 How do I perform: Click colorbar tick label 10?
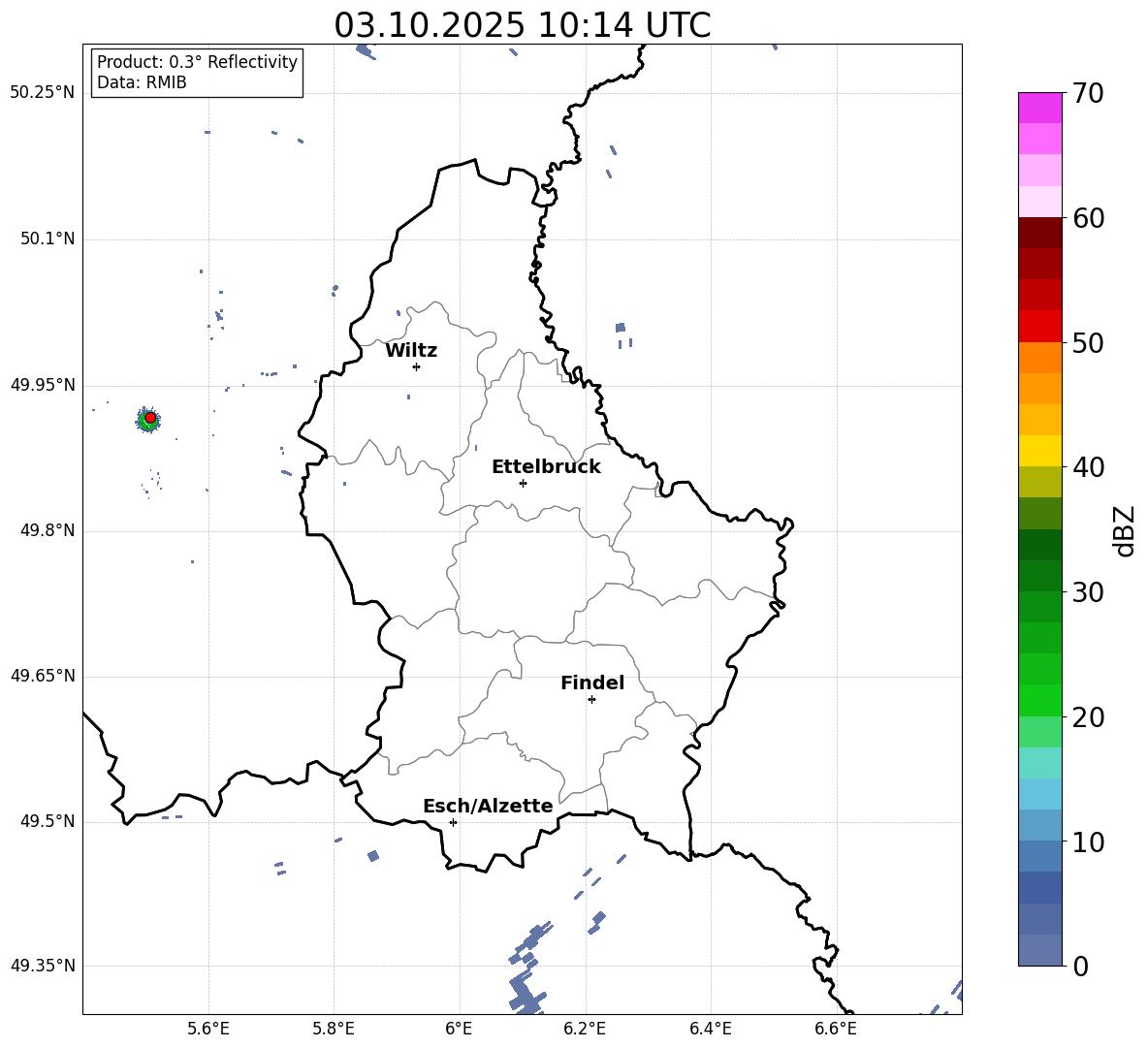(x=1088, y=842)
